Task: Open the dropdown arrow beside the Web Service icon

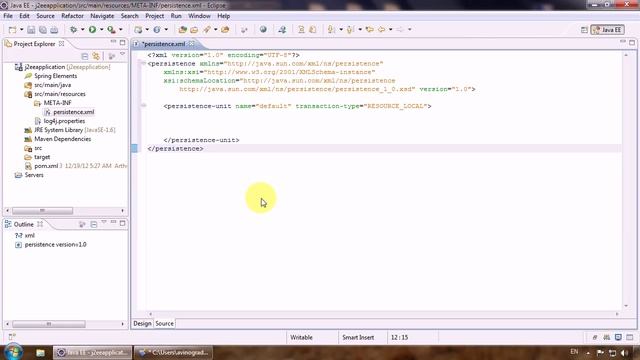Action: point(166,30)
